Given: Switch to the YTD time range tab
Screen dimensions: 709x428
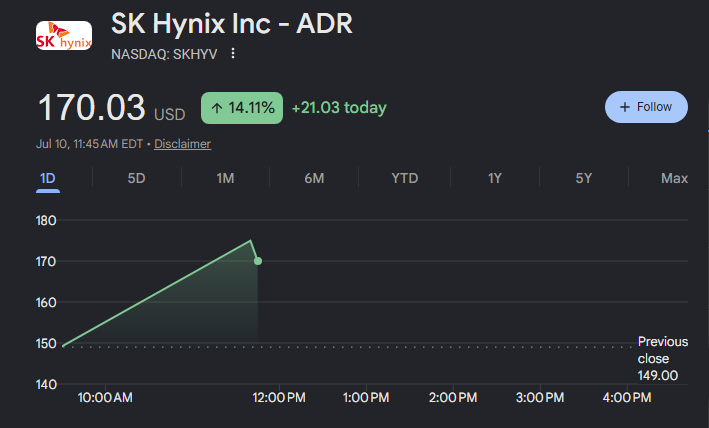Looking at the screenshot, I should click(x=405, y=178).
